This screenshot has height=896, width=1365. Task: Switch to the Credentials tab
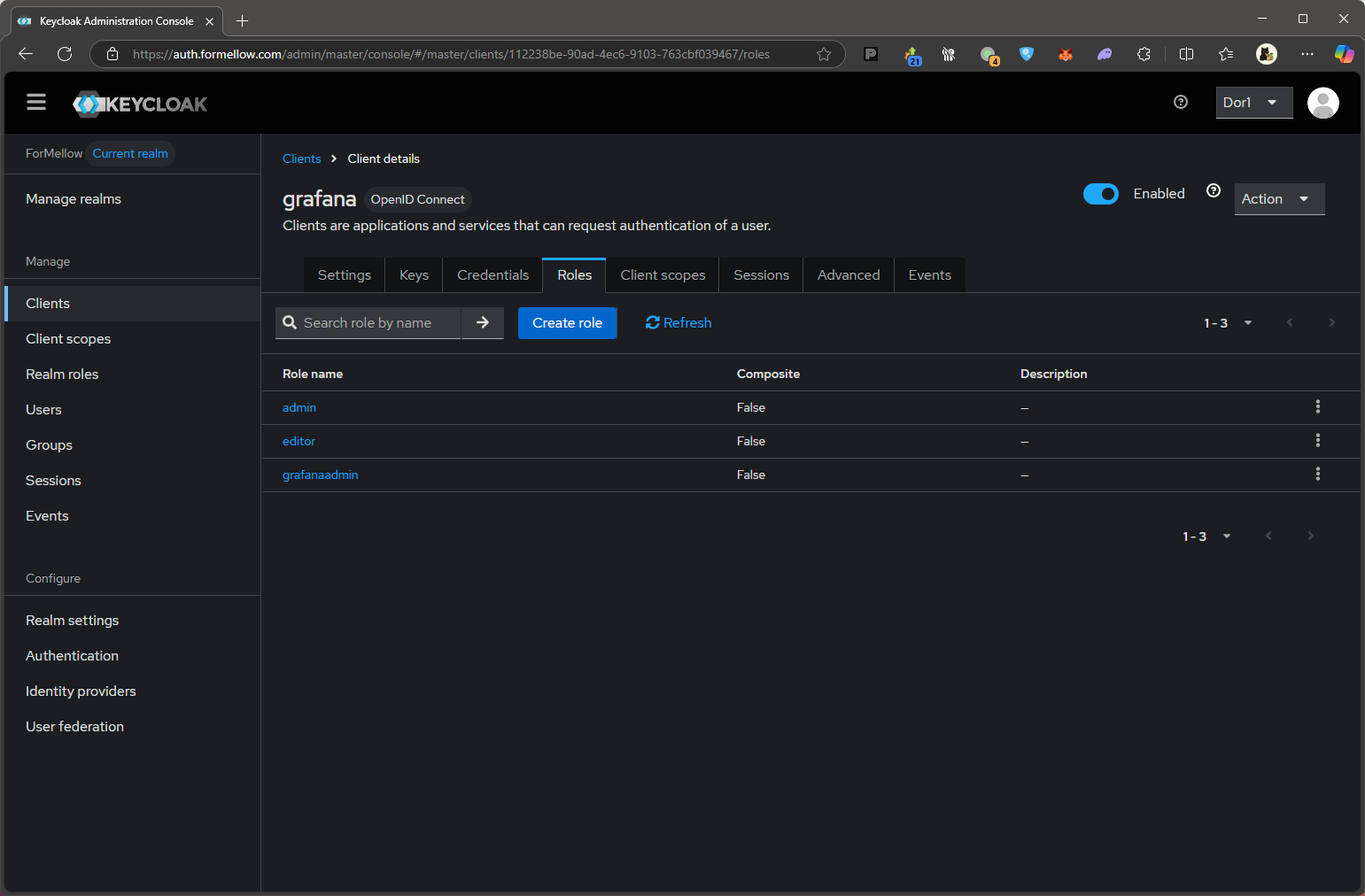coord(492,275)
